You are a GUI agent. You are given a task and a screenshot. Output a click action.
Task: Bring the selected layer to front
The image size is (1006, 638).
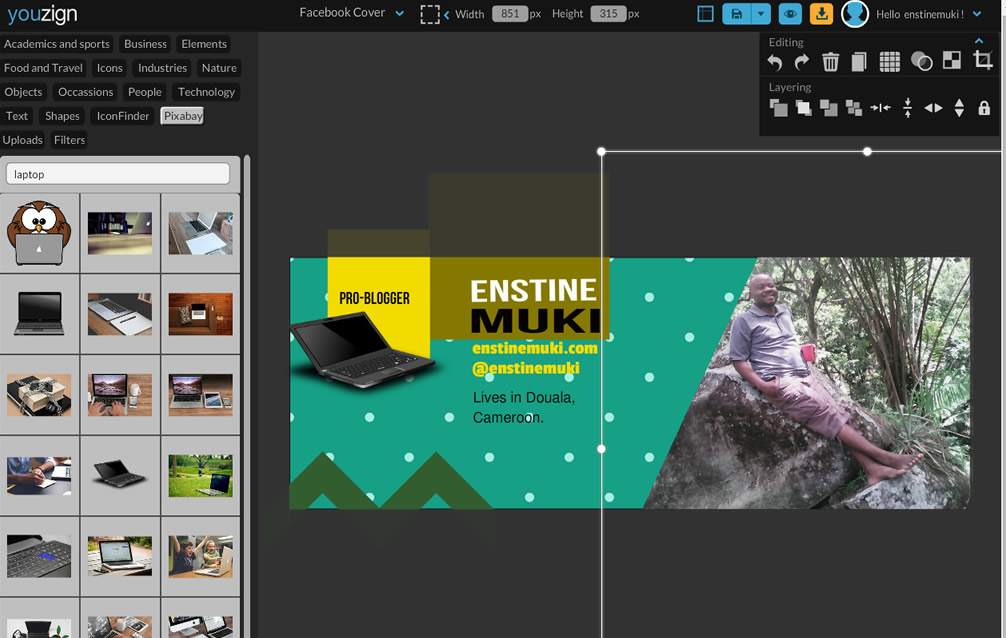coord(778,108)
